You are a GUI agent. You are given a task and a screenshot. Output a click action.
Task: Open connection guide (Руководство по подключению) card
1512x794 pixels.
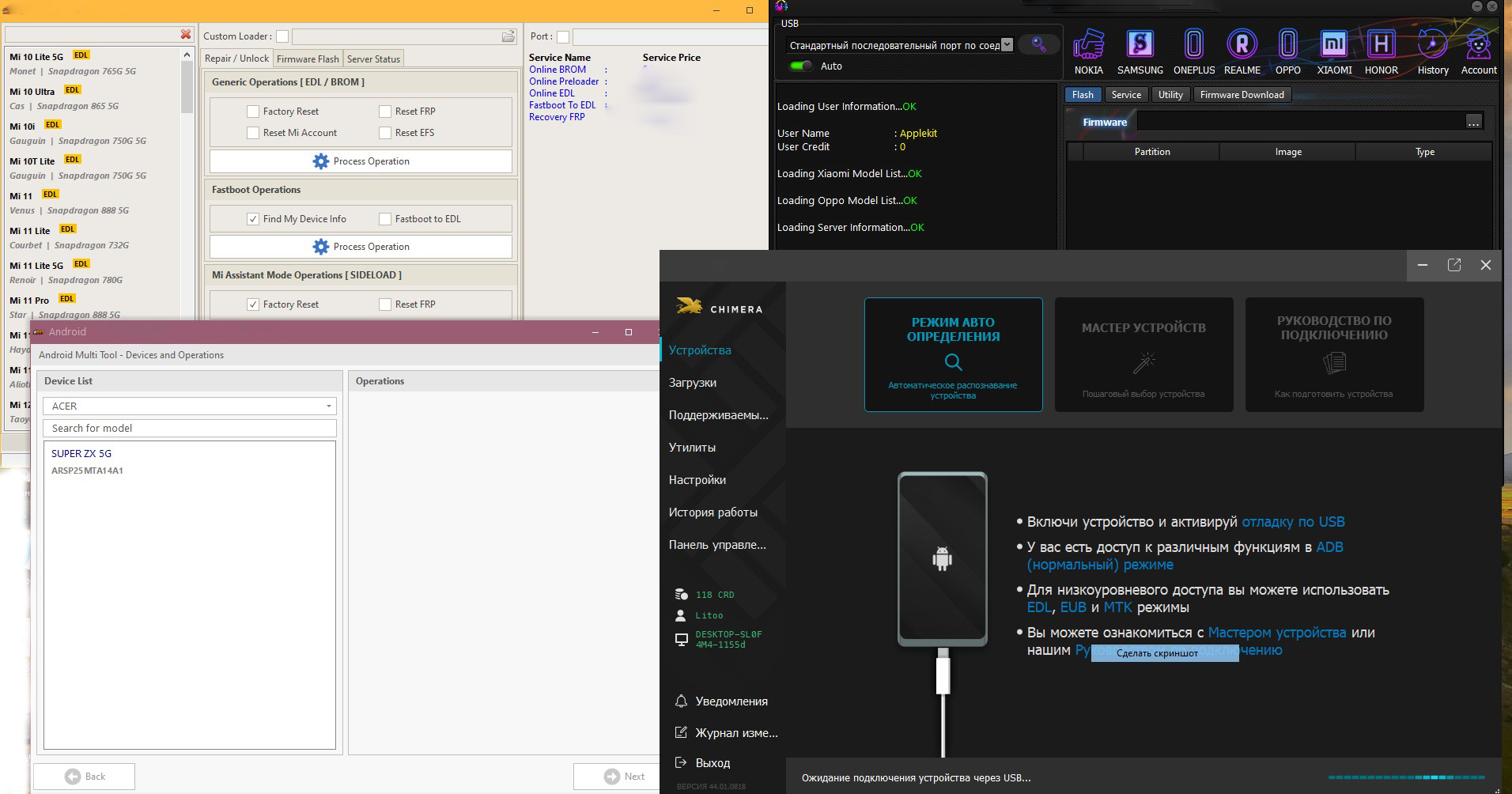(1334, 354)
